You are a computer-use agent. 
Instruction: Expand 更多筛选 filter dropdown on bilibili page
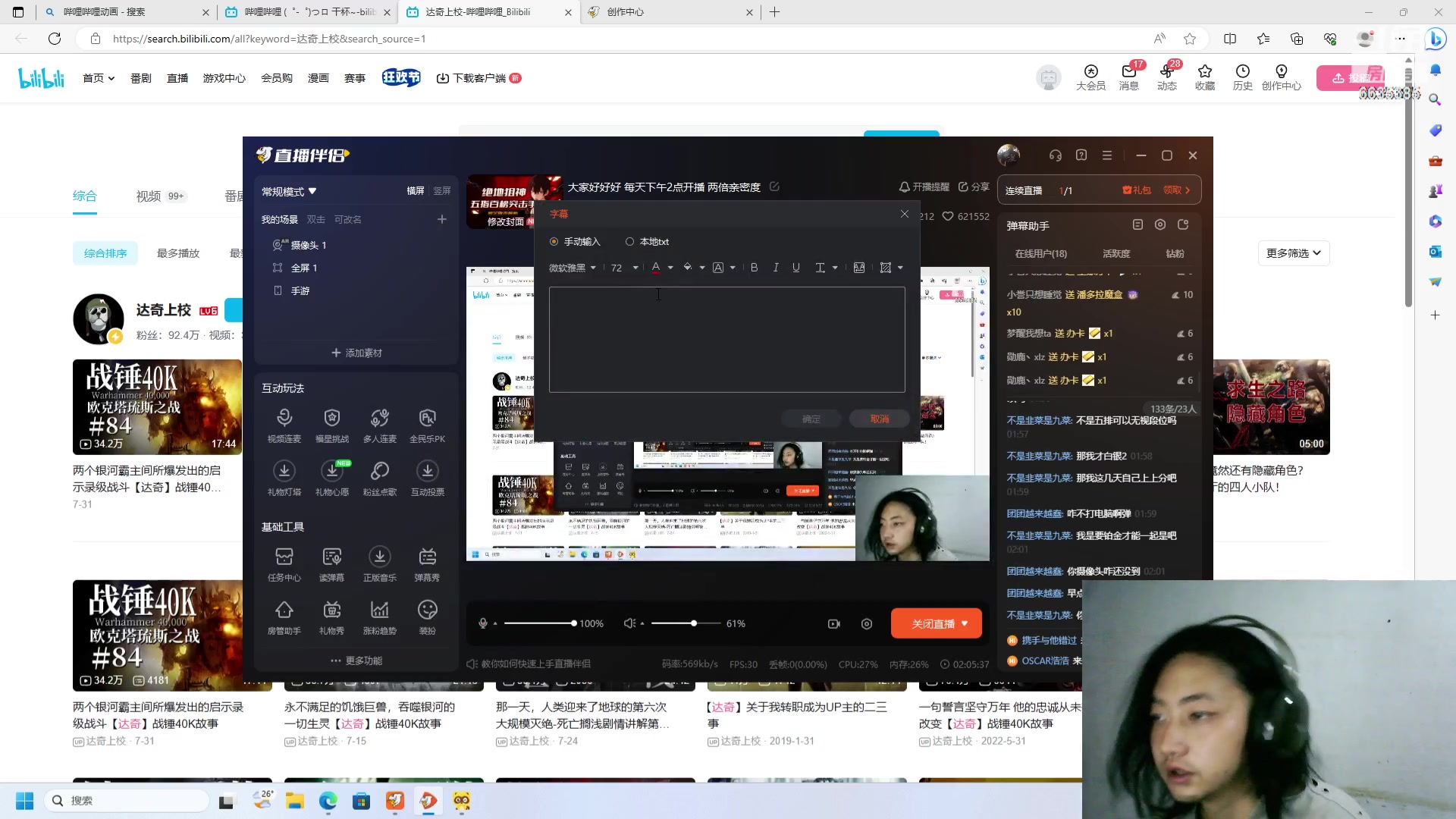pyautogui.click(x=1294, y=253)
